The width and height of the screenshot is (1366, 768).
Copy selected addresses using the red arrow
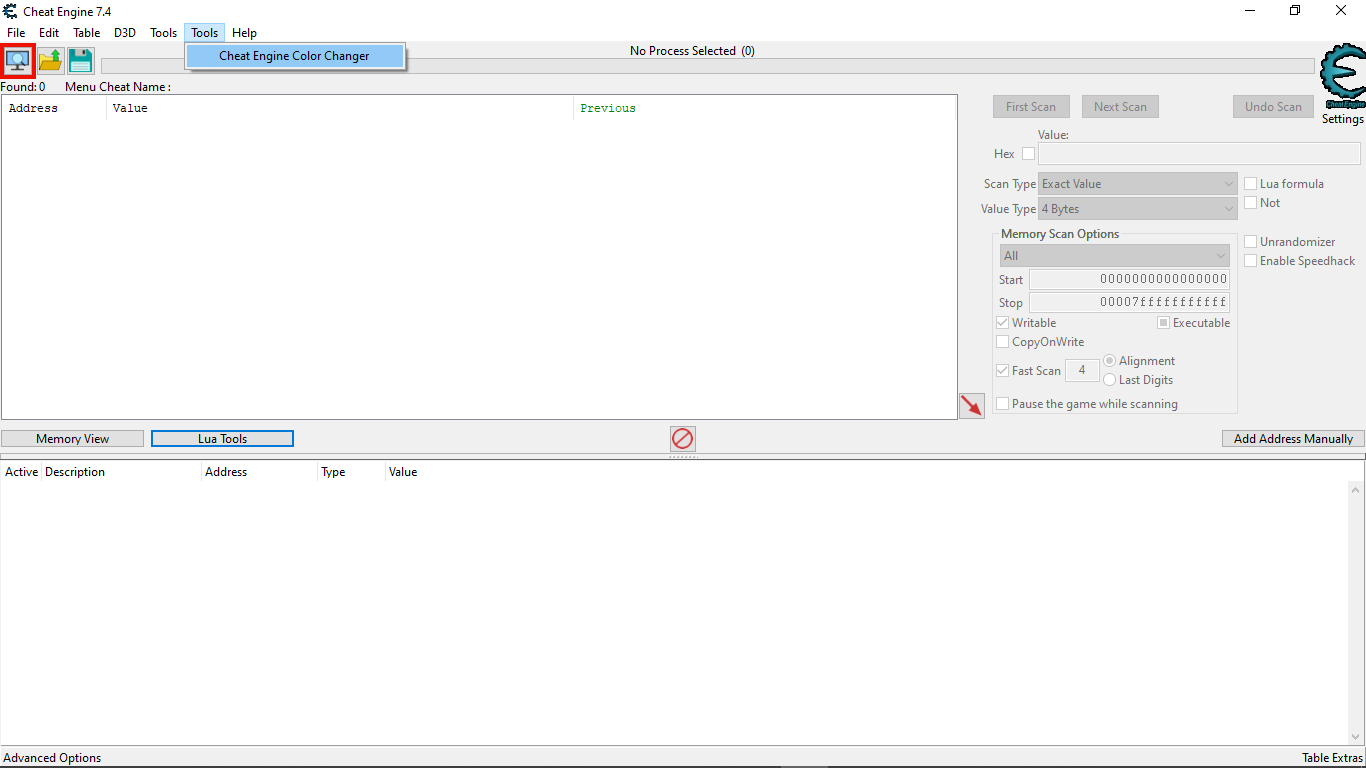pos(971,405)
